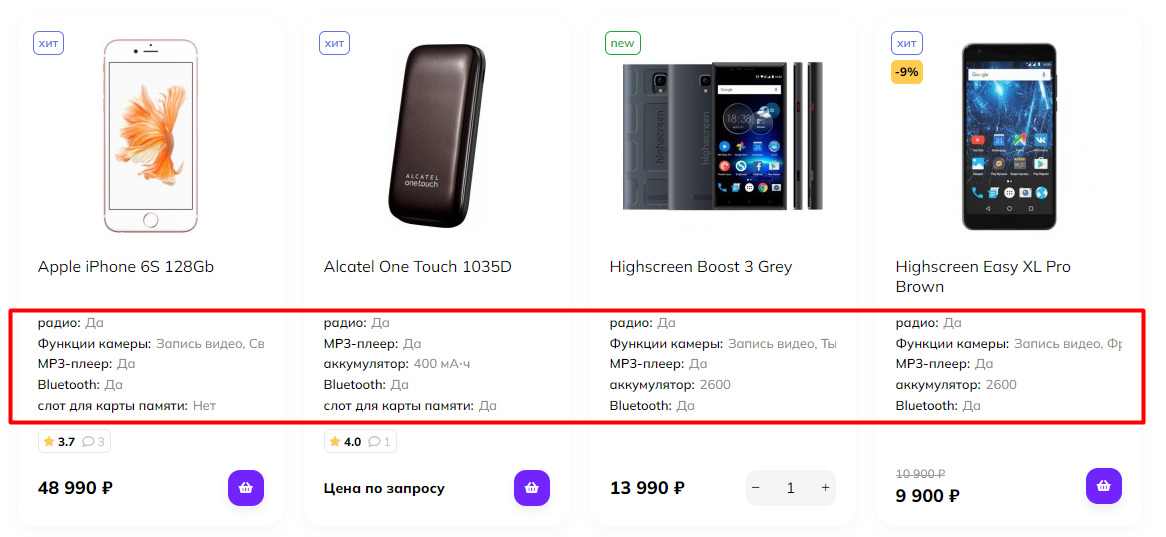The width and height of the screenshot is (1166, 537).
Task: Open the iPhone 6S review comments icon
Action: (93, 442)
